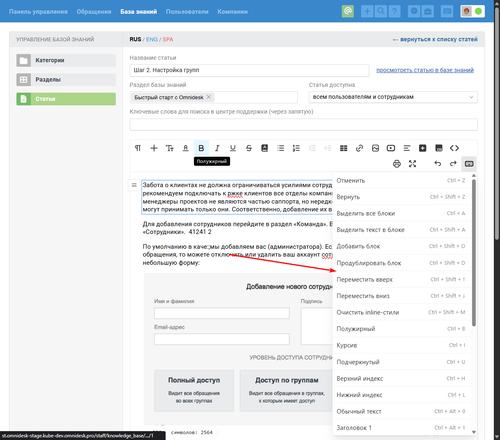The height and width of the screenshot is (440, 500).
Task: Open 'Разделы' in the sidebar
Action: [66, 80]
